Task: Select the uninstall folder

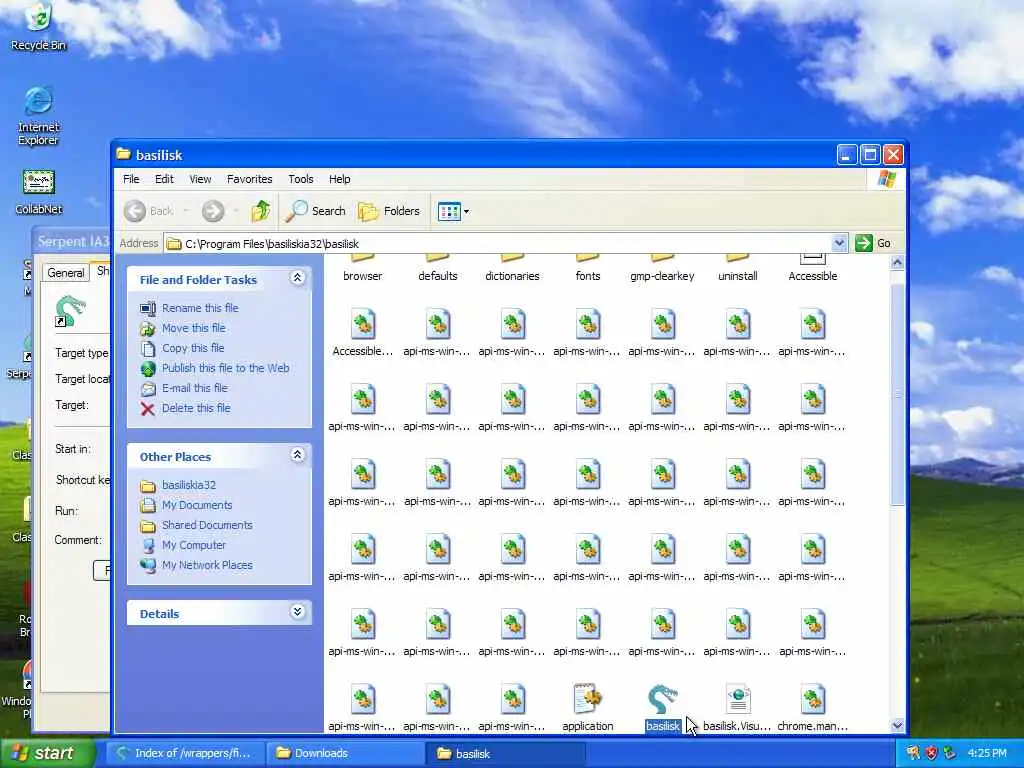Action: [x=737, y=270]
